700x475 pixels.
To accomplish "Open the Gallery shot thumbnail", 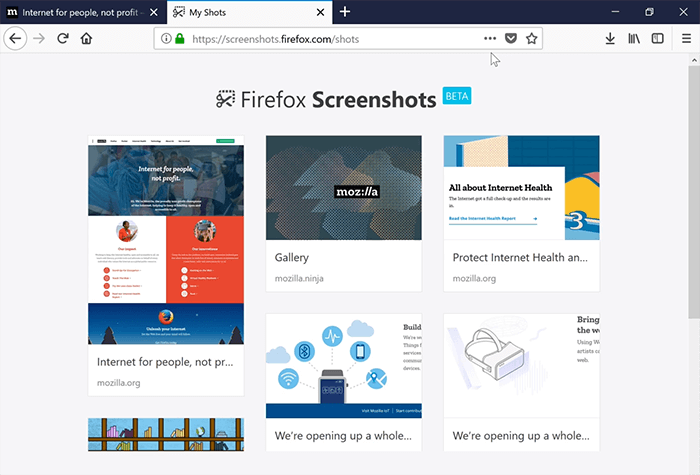I will (343, 188).
